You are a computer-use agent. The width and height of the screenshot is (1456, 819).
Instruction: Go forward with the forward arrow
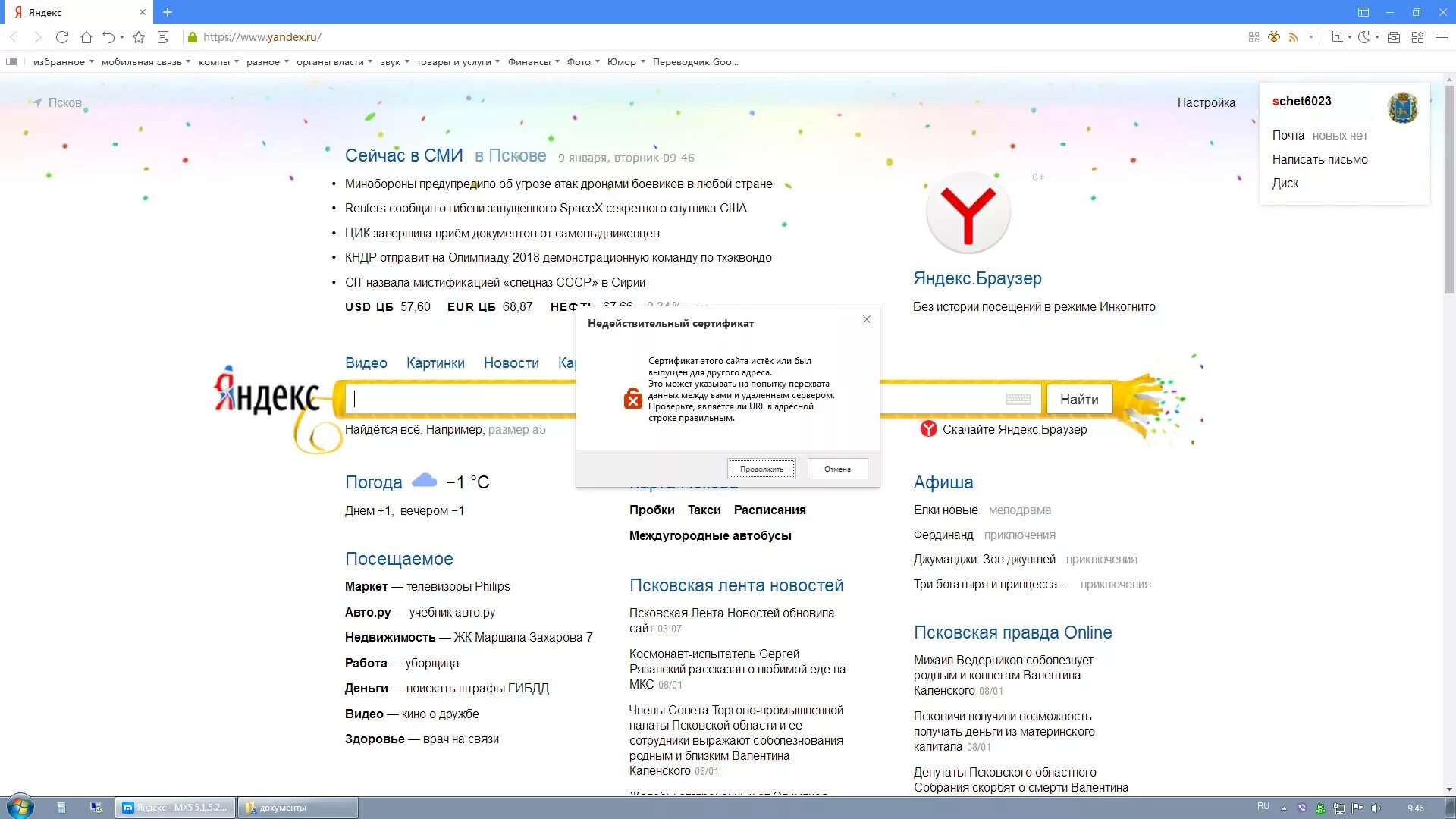(37, 37)
